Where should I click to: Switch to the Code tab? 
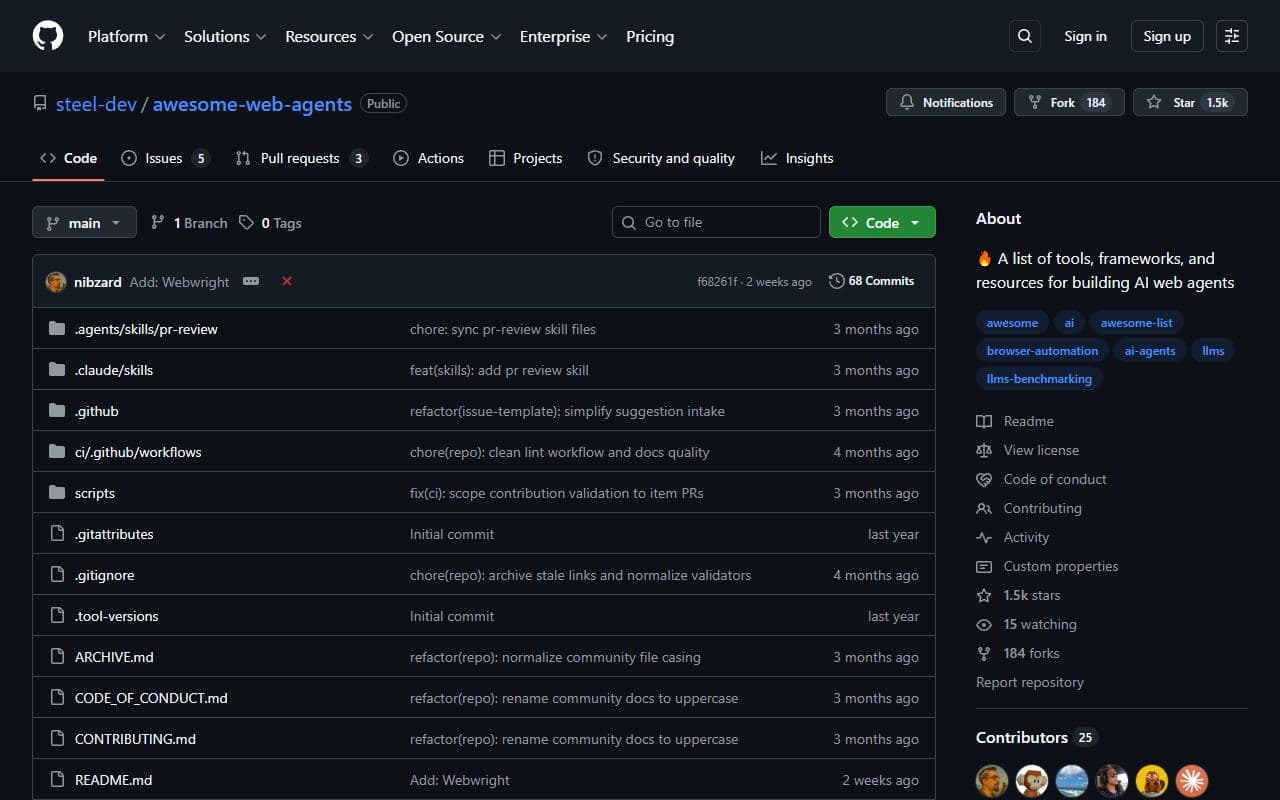point(68,158)
